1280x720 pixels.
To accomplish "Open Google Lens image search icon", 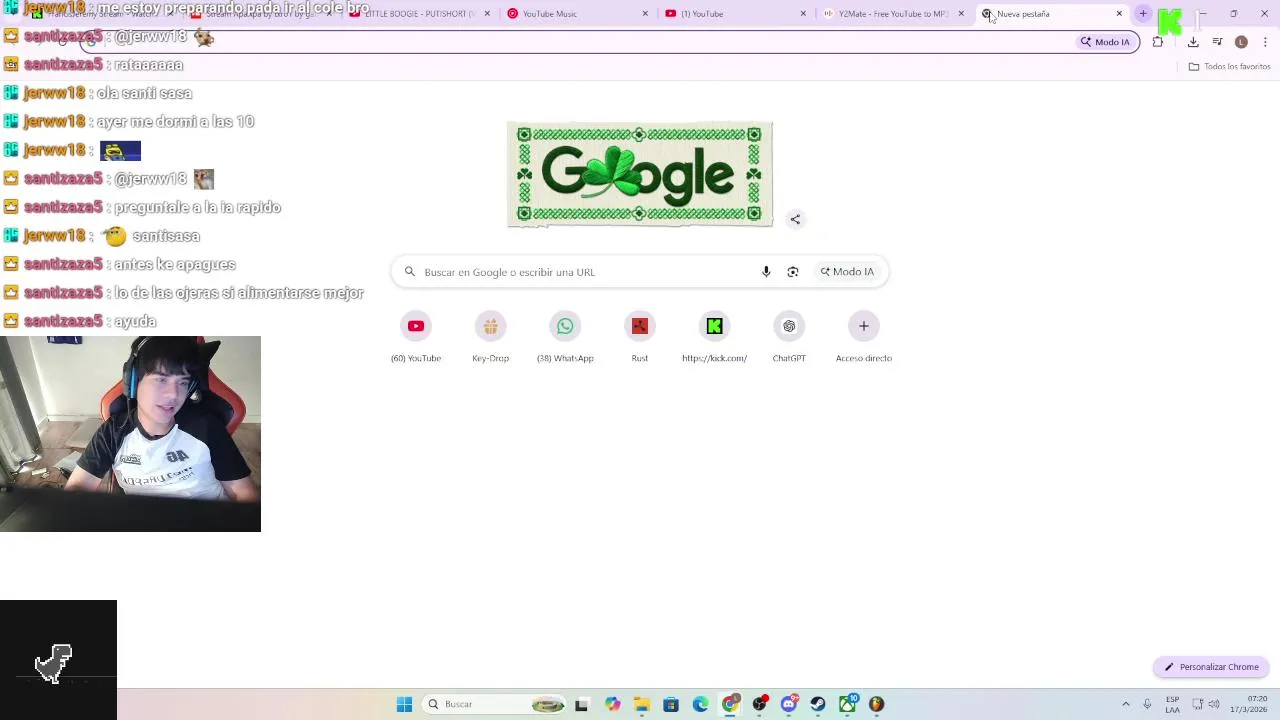I will tap(793, 272).
